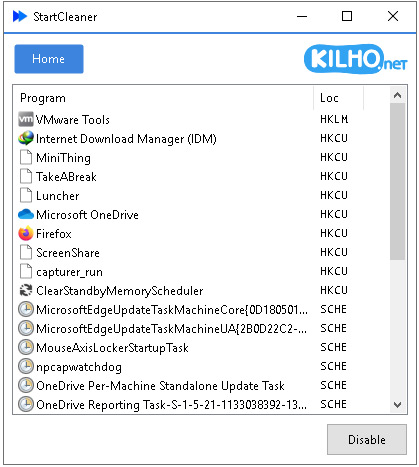Maximize the StartCleaner window
Screen dimensions: 419x467
[x=347, y=16]
